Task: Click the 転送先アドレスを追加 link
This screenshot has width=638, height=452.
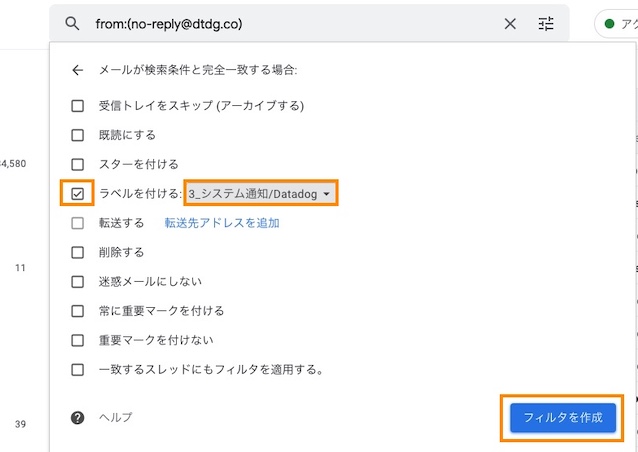Action: [x=222, y=223]
